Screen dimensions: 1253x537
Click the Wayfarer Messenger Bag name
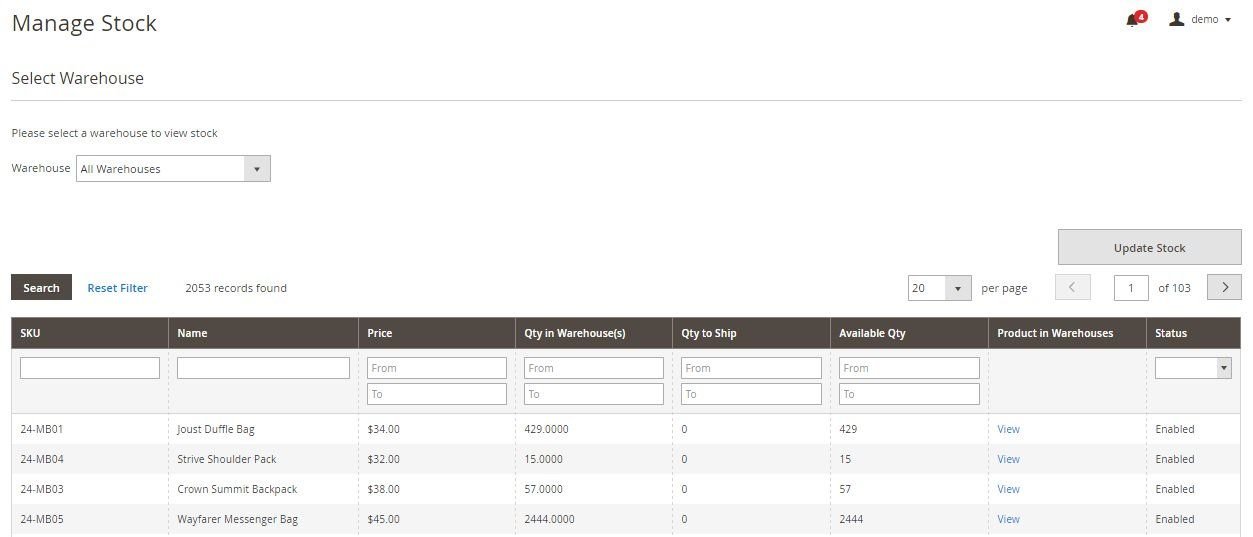(x=238, y=519)
